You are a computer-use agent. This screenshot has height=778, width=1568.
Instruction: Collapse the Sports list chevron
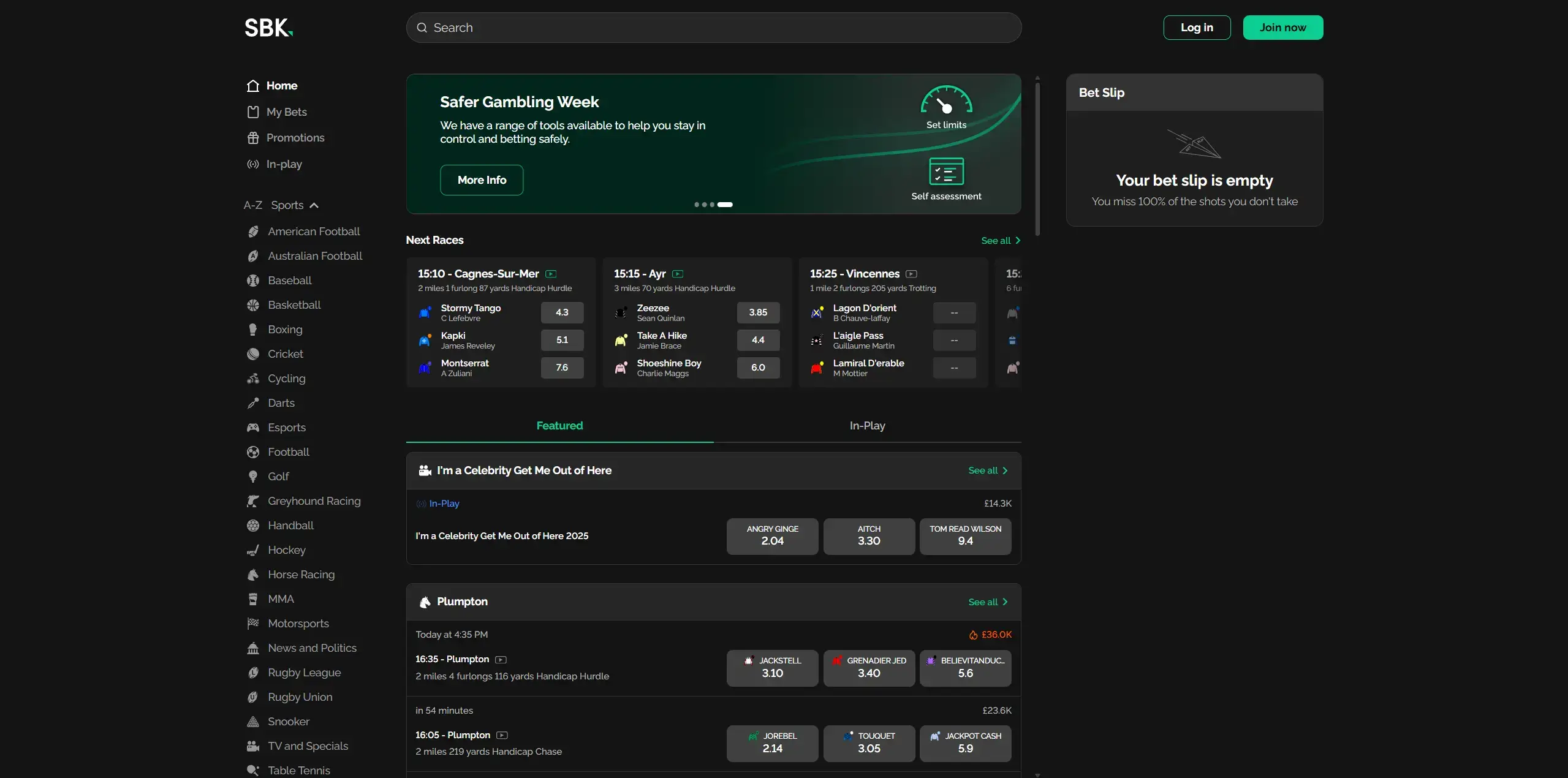[x=314, y=205]
